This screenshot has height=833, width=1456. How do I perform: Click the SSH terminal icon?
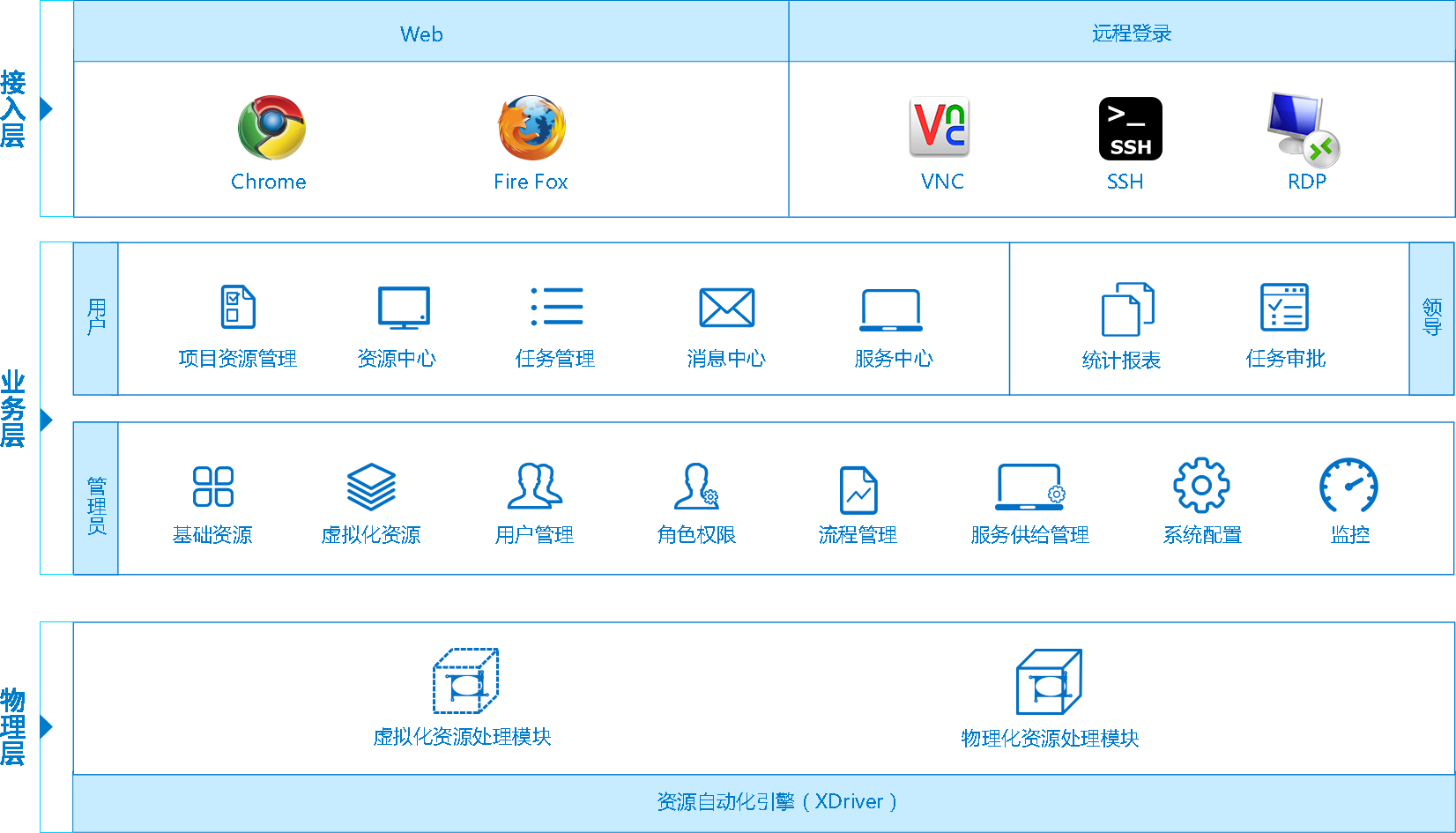pyautogui.click(x=1130, y=129)
